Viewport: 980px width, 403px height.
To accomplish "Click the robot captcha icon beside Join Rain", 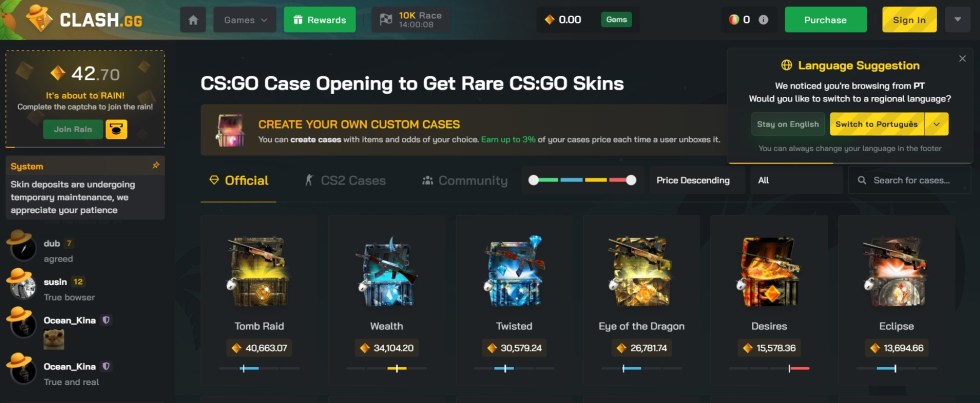I will (x=116, y=130).
